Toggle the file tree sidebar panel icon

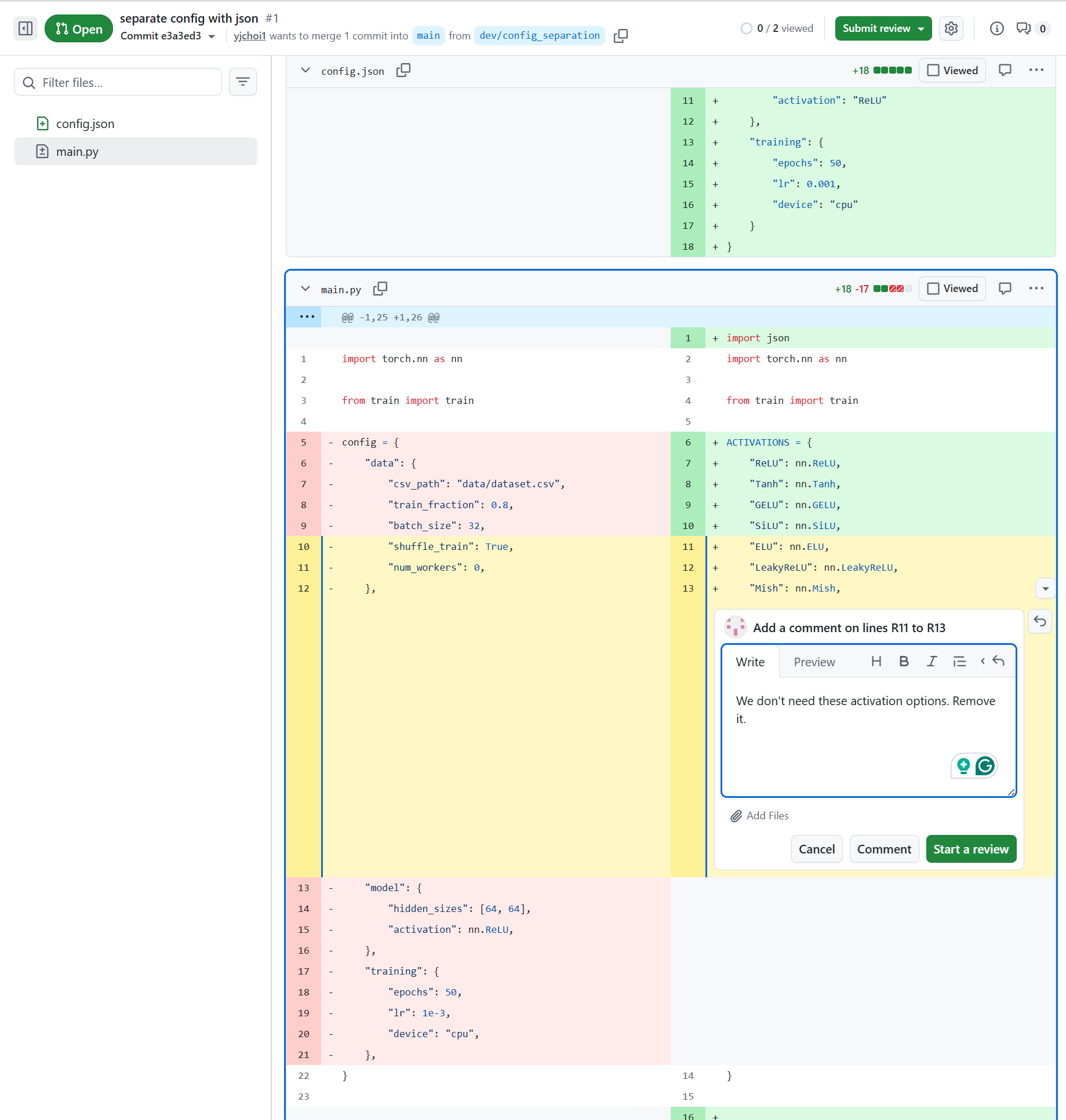26,28
